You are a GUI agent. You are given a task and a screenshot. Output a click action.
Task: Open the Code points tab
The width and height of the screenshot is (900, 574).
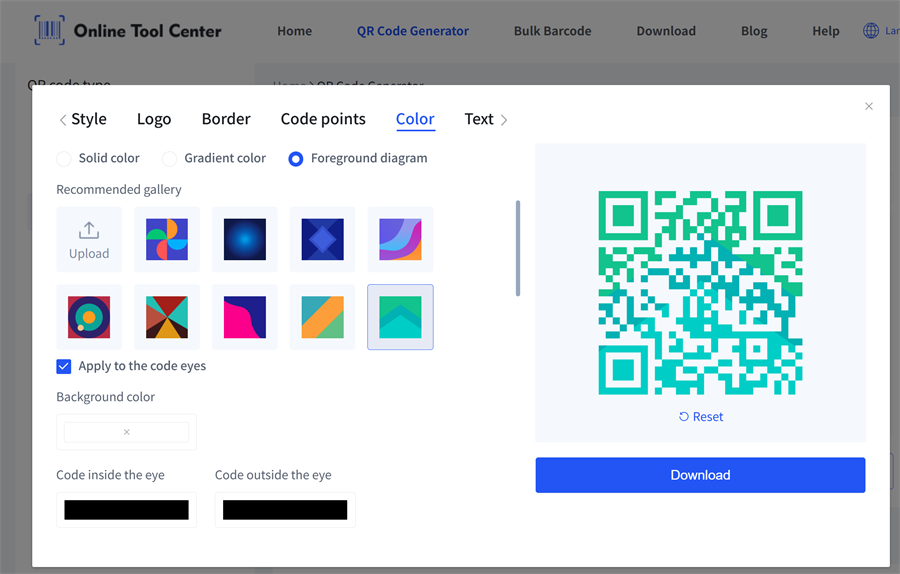323,119
